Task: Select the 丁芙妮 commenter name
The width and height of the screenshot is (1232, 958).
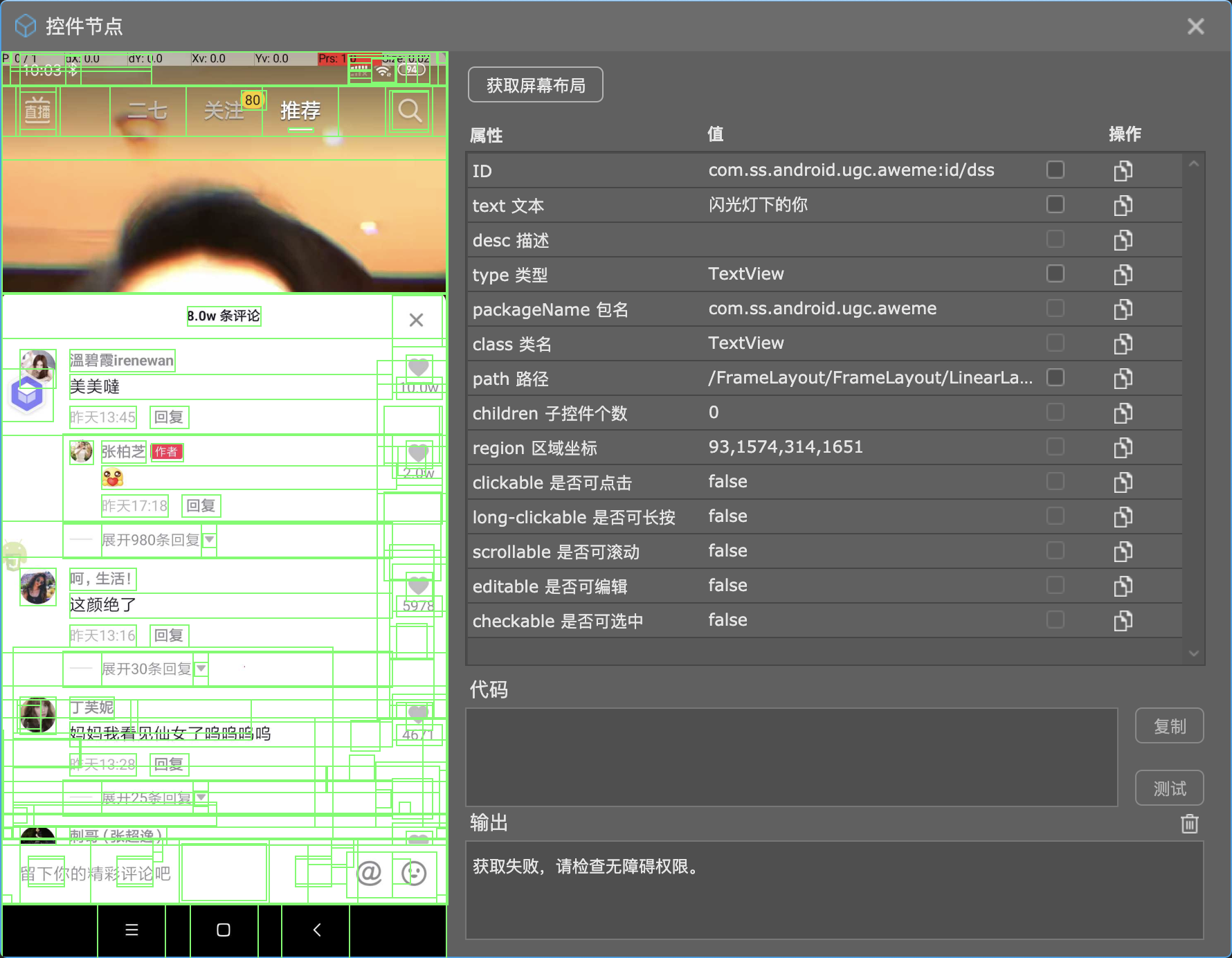Action: (92, 707)
